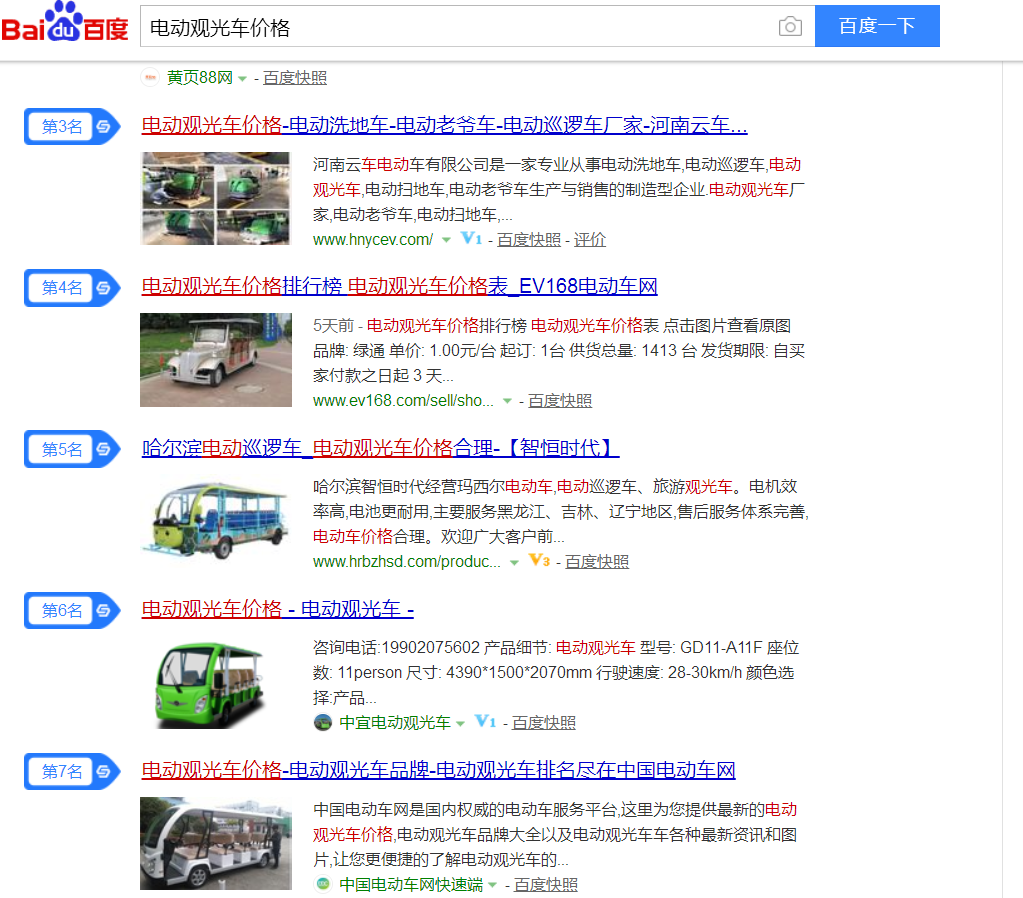The height and width of the screenshot is (898, 1023).
Task: Click snippet starting 哈尔滨智恒时代经营玛西尔
Action: tap(561, 512)
